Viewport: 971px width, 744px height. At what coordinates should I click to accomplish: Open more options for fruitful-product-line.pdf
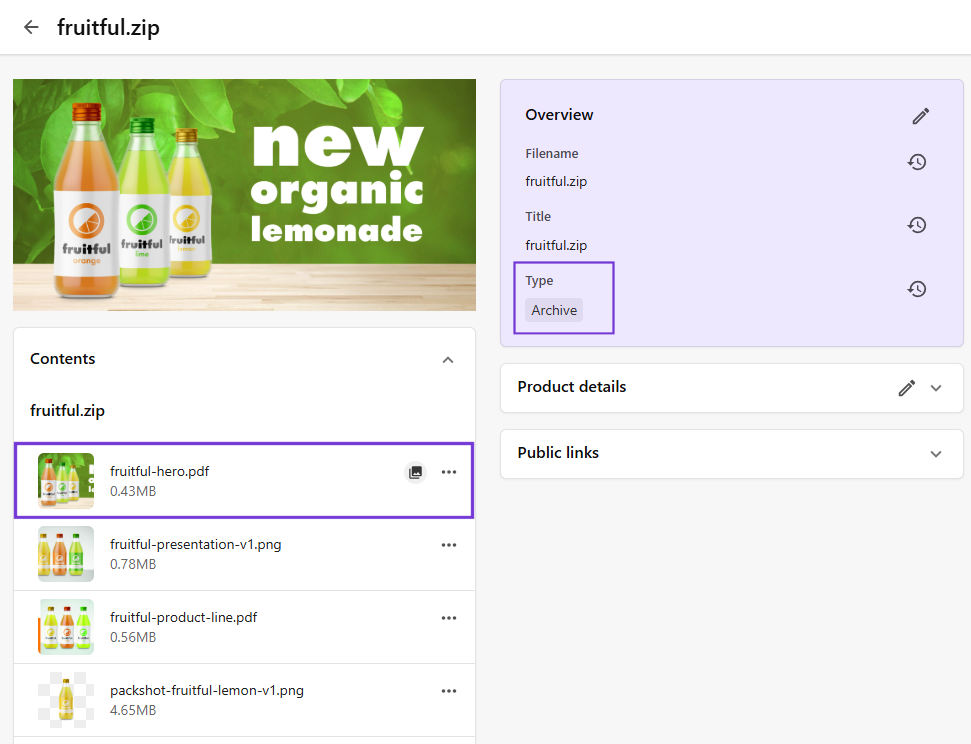449,618
